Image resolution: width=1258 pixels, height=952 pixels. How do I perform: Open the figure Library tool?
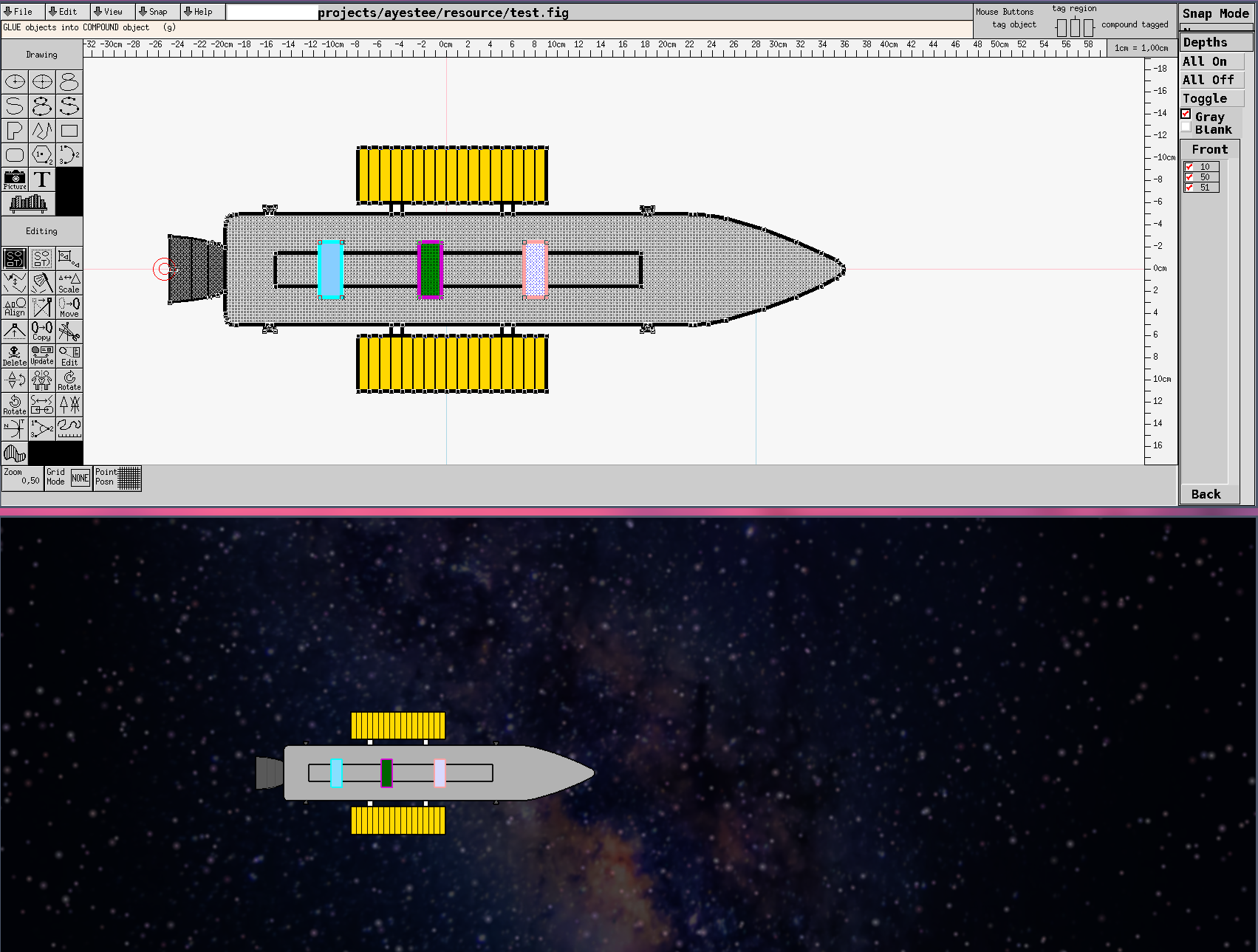click(28, 203)
